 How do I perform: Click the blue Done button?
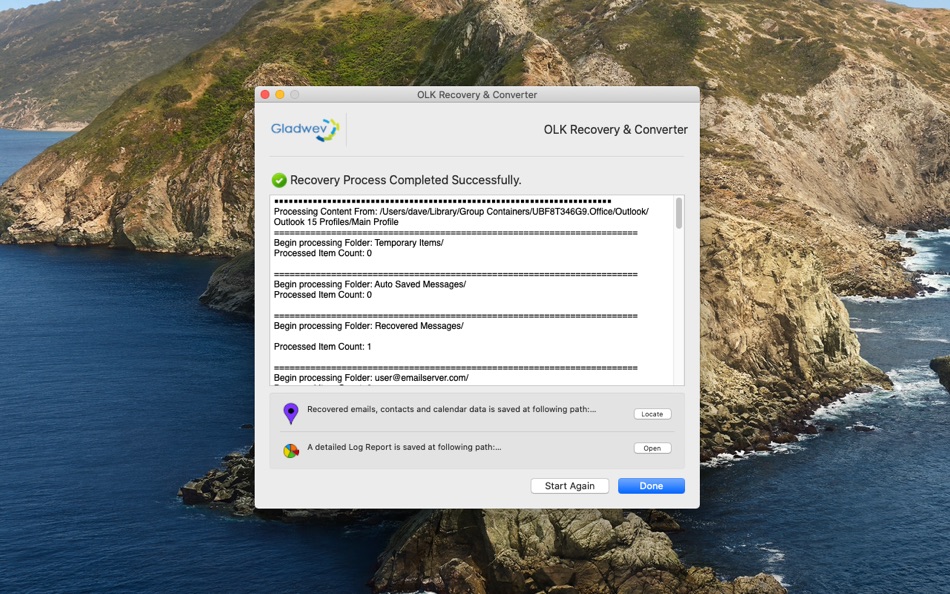[651, 486]
